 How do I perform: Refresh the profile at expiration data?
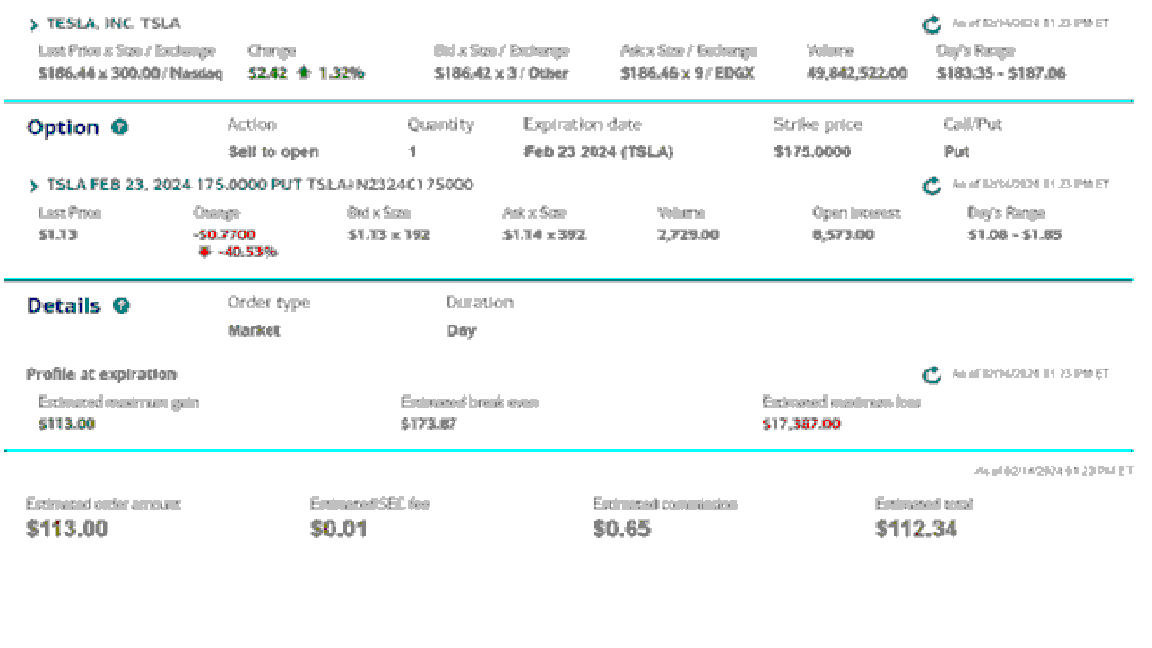click(932, 375)
